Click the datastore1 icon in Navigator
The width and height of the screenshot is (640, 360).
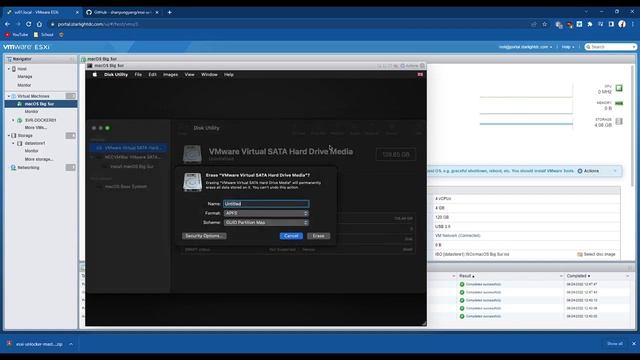click(20, 144)
